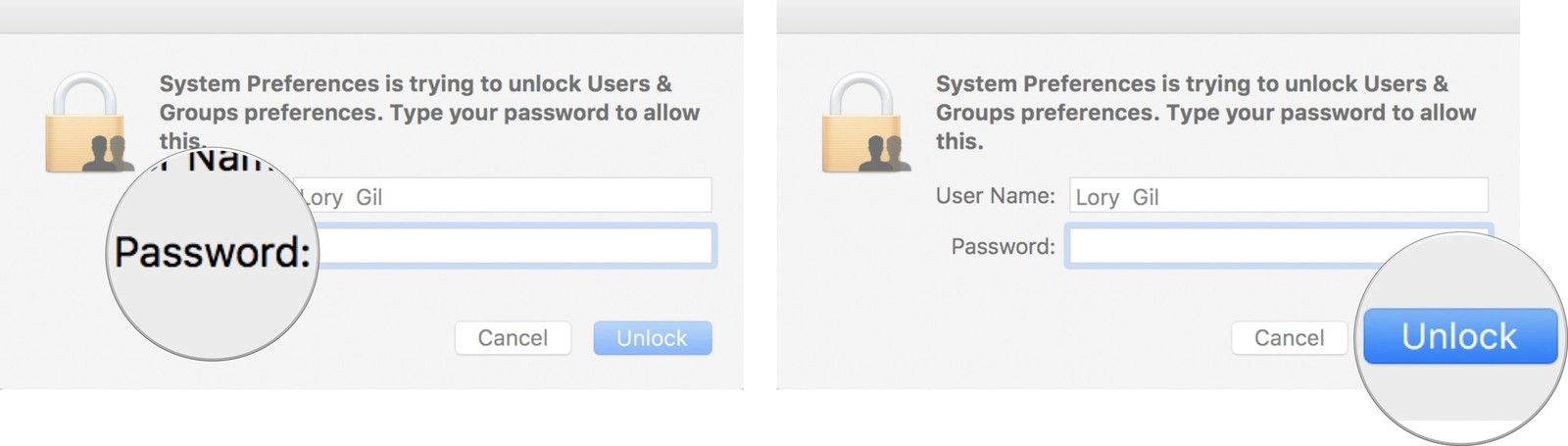1568x446 pixels.
Task: Focus the Password field next to magnified label
Action: point(516,246)
